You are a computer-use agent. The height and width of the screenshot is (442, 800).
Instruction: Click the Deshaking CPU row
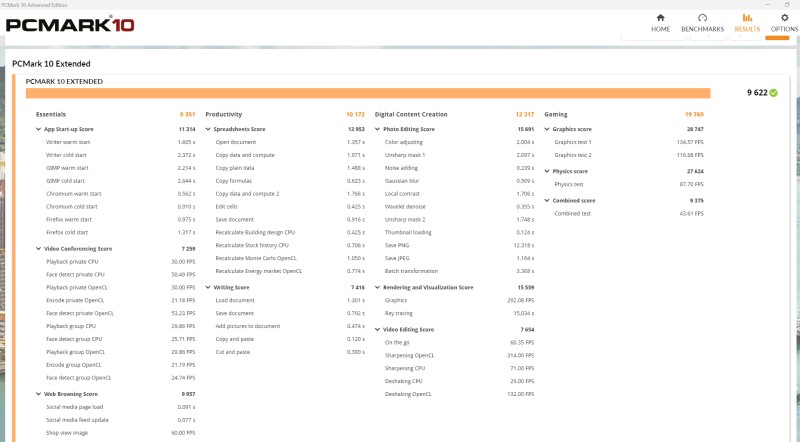459,381
